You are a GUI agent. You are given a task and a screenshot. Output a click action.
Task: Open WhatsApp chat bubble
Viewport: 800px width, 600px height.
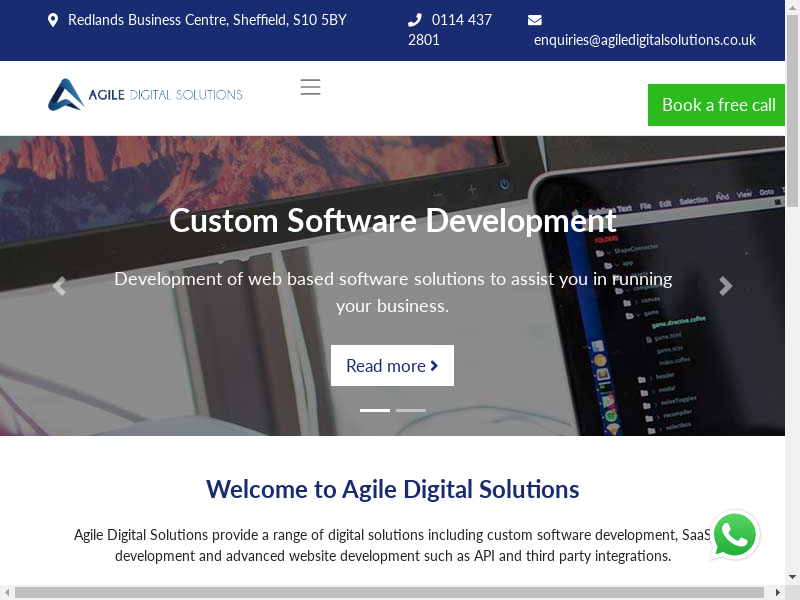pos(735,535)
